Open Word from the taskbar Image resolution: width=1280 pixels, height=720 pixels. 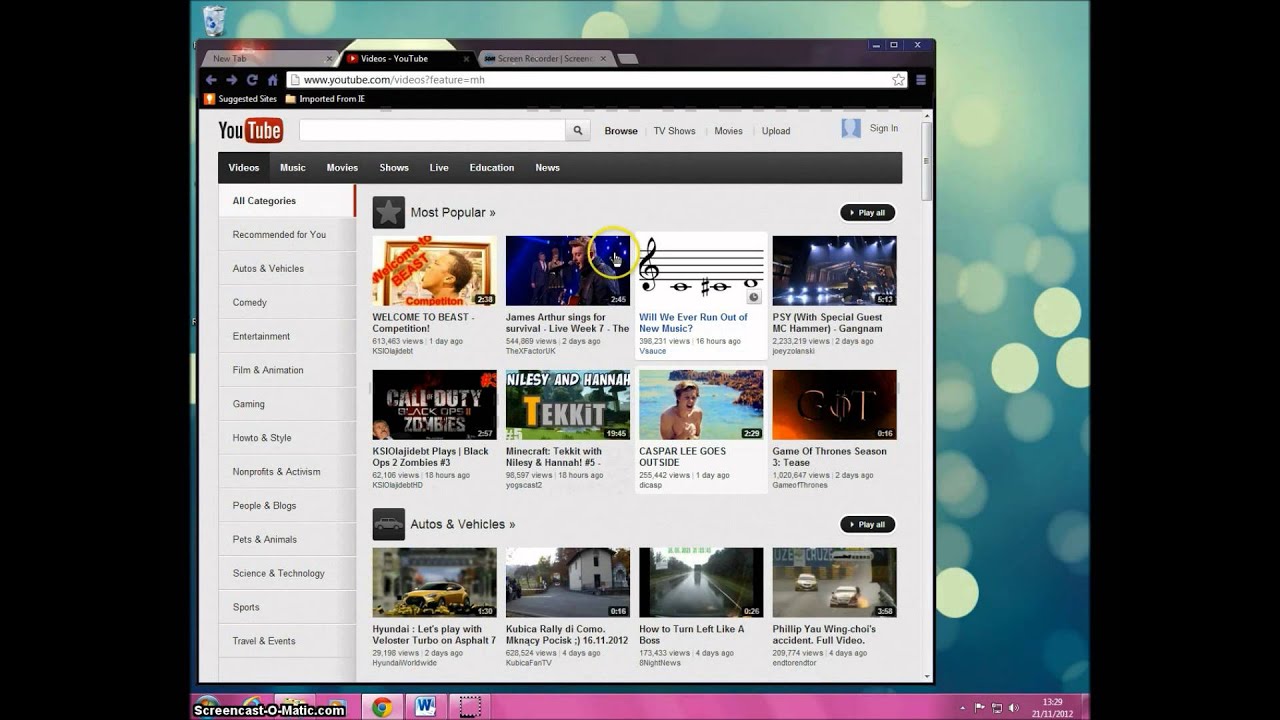(425, 707)
